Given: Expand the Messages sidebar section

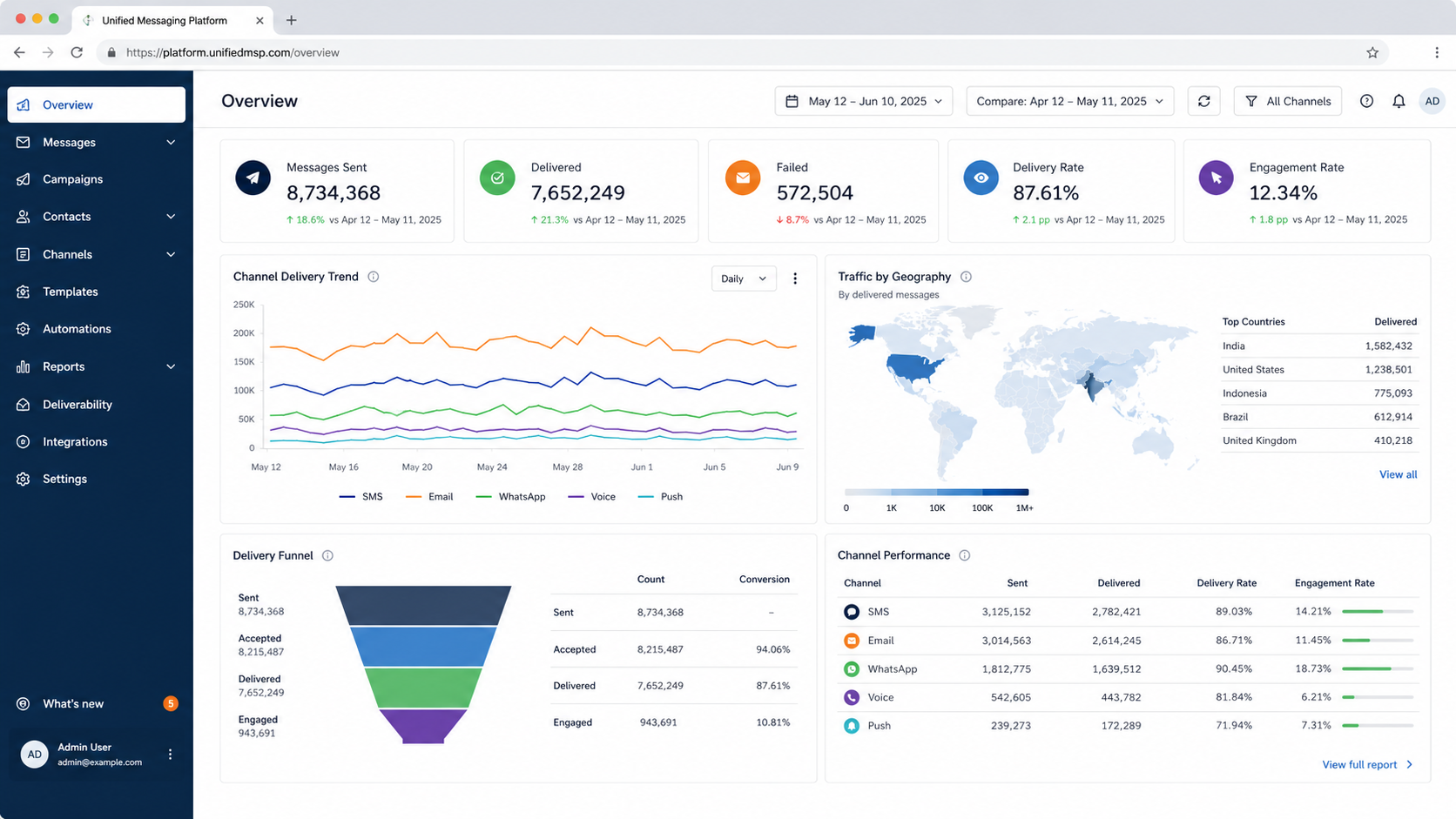Looking at the screenshot, I should point(97,142).
